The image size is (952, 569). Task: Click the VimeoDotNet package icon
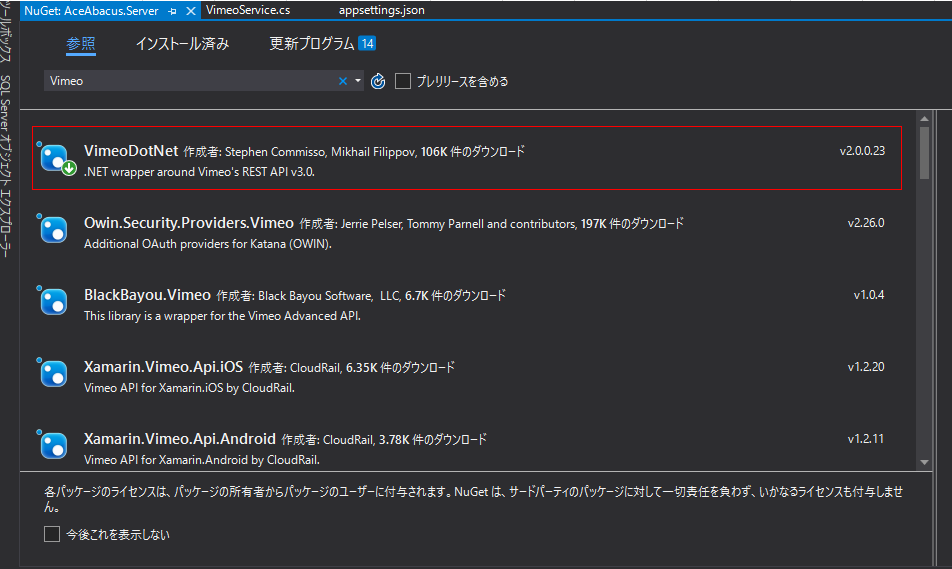tap(55, 158)
